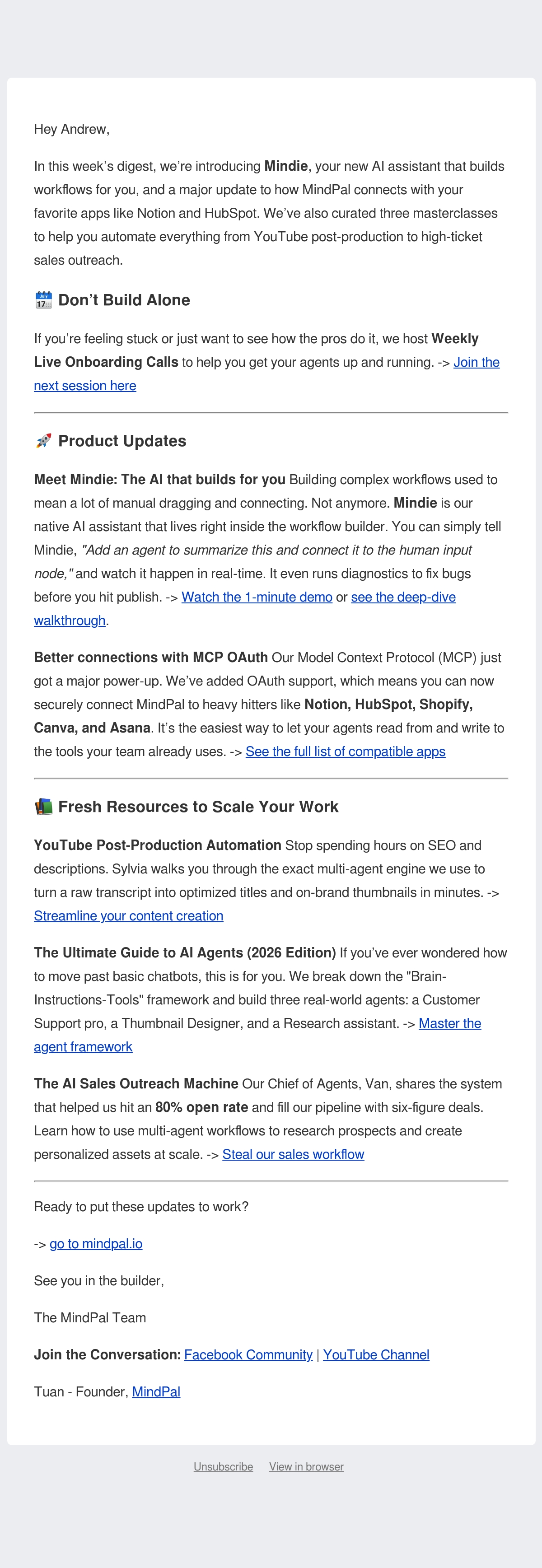Click the 'Product Updates' heading

(x=122, y=441)
